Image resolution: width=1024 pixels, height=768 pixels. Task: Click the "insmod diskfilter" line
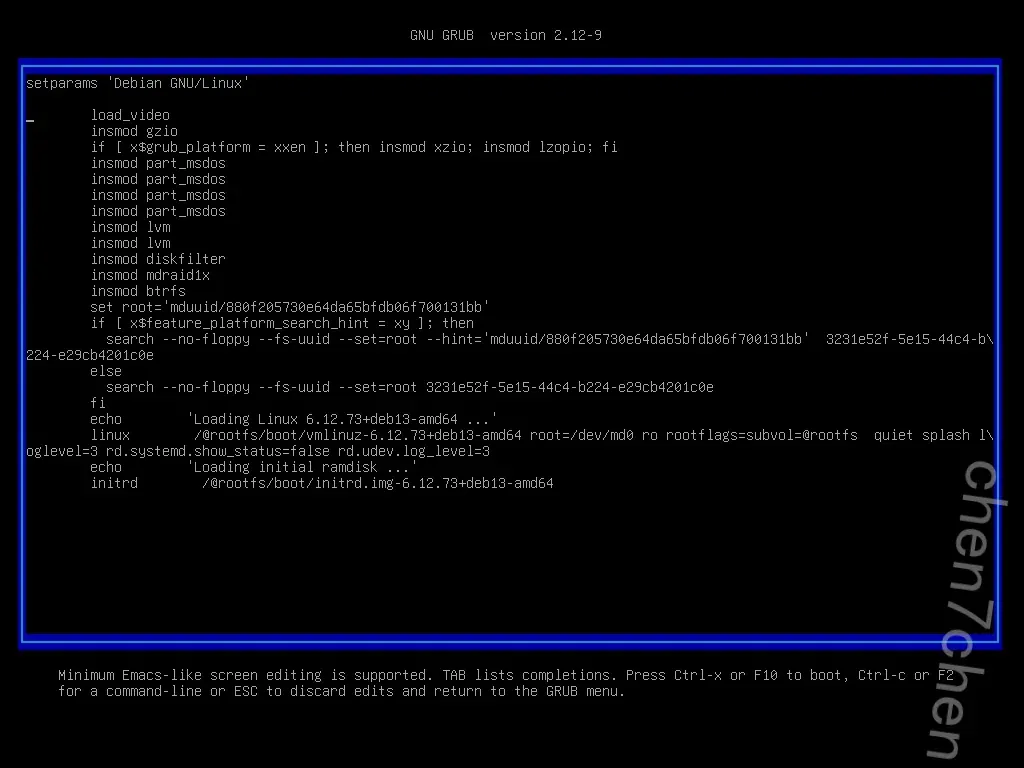click(158, 259)
